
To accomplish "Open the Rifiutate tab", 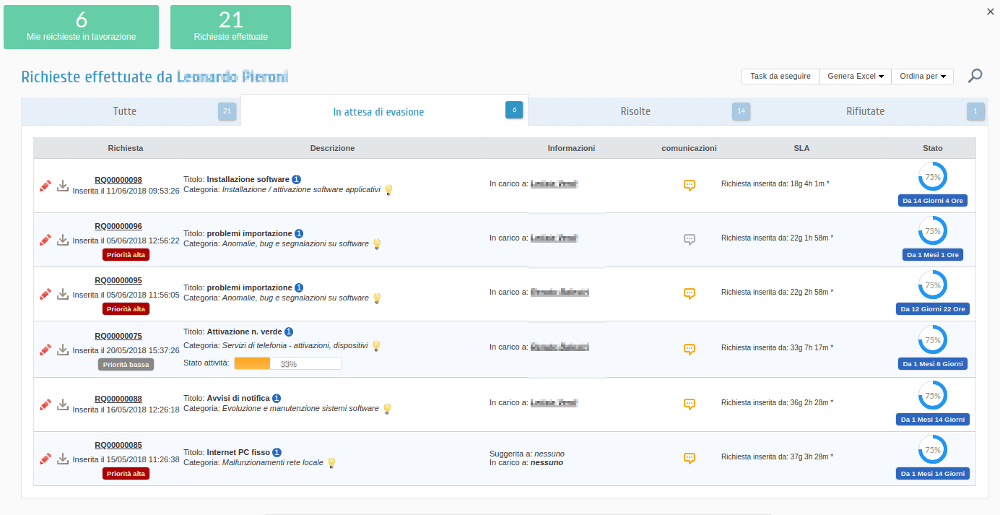I will [871, 112].
